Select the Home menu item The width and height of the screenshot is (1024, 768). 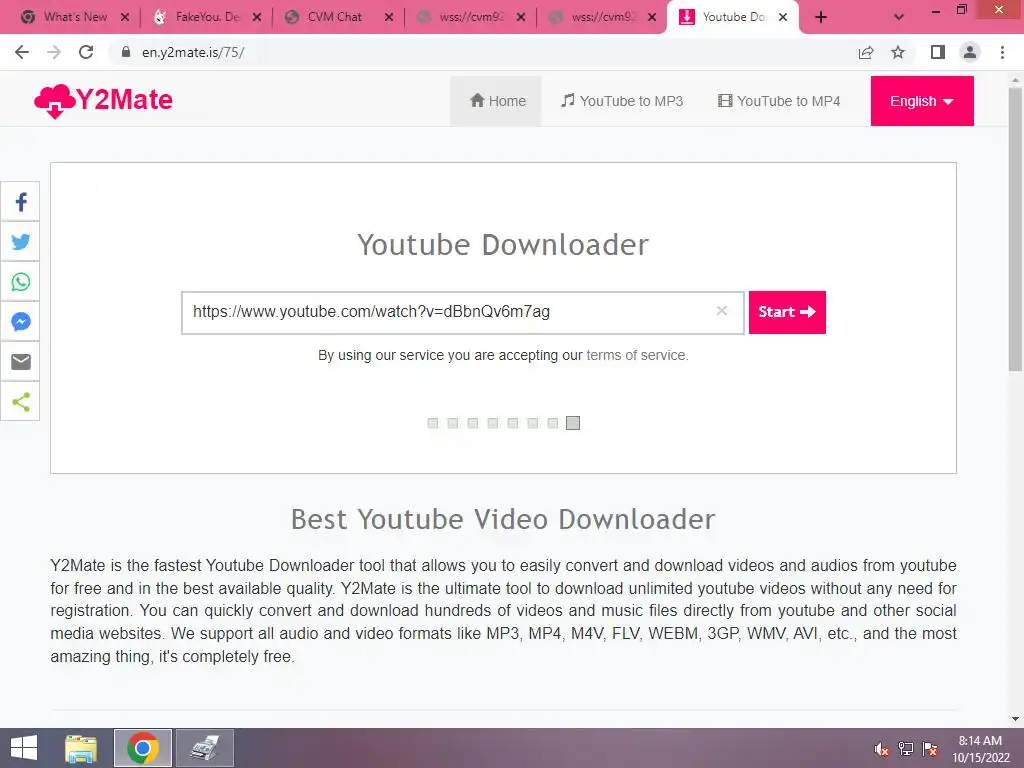pos(498,101)
